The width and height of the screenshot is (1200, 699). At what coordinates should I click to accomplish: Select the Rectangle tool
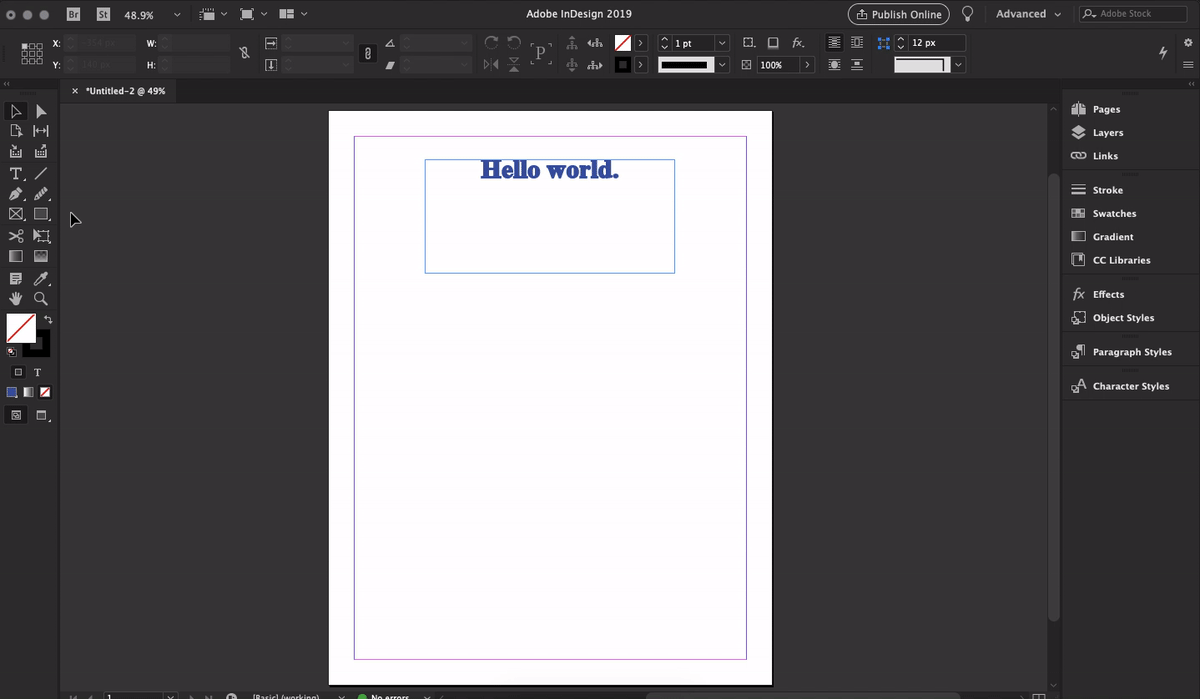tap(41, 214)
